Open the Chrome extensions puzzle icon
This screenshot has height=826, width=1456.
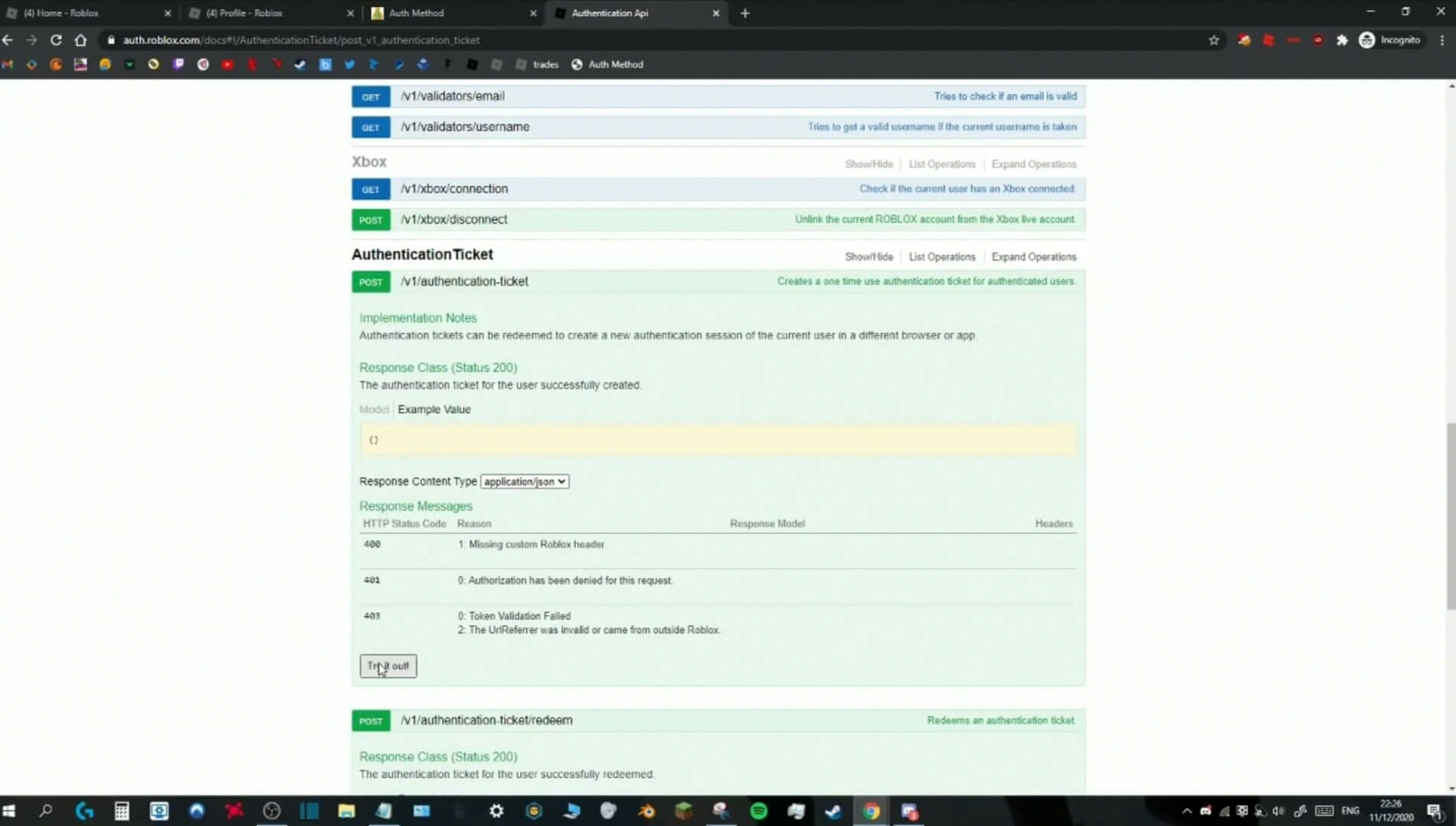pyautogui.click(x=1342, y=40)
